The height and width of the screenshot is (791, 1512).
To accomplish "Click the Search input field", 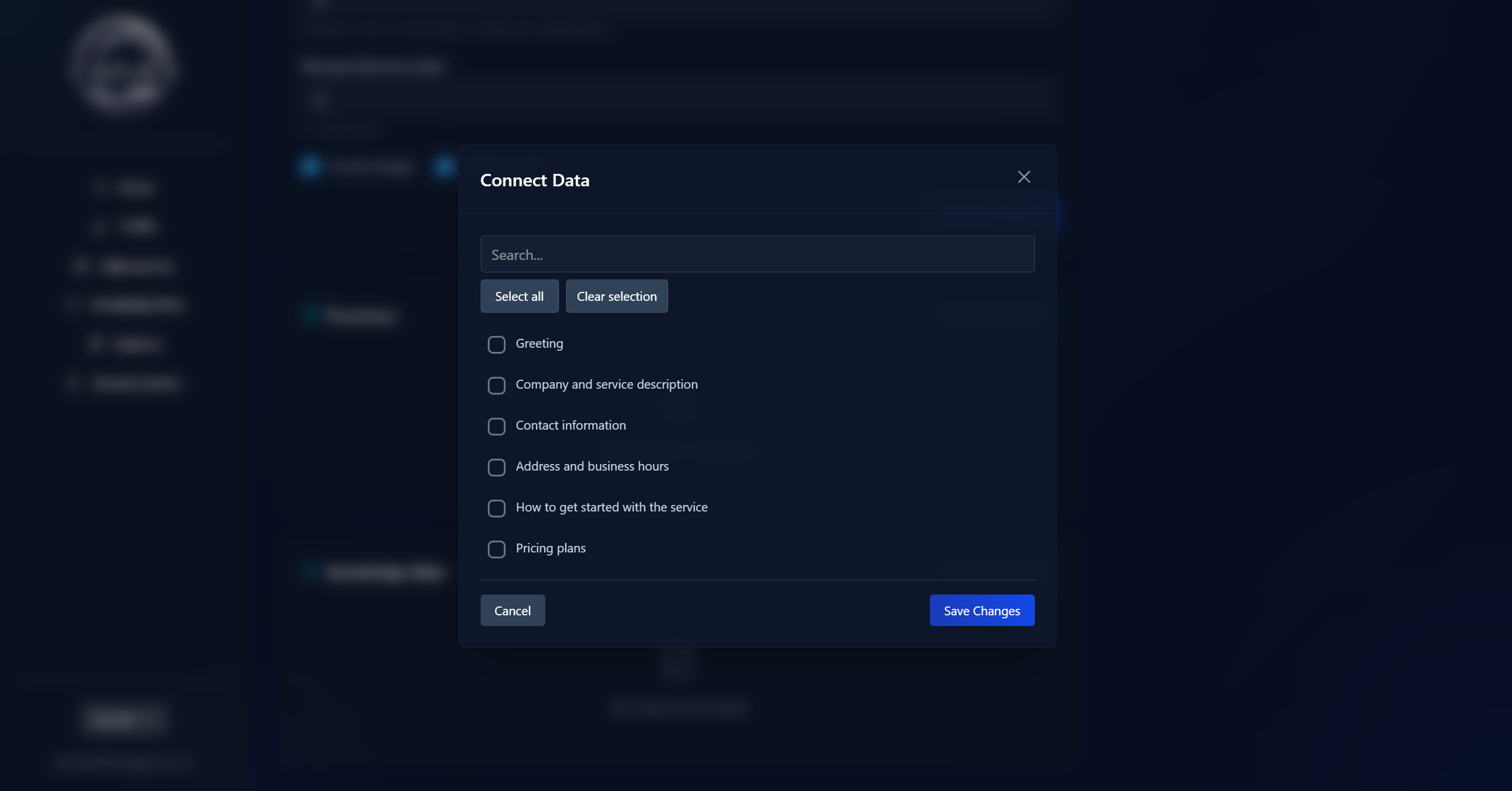I will pos(757,255).
